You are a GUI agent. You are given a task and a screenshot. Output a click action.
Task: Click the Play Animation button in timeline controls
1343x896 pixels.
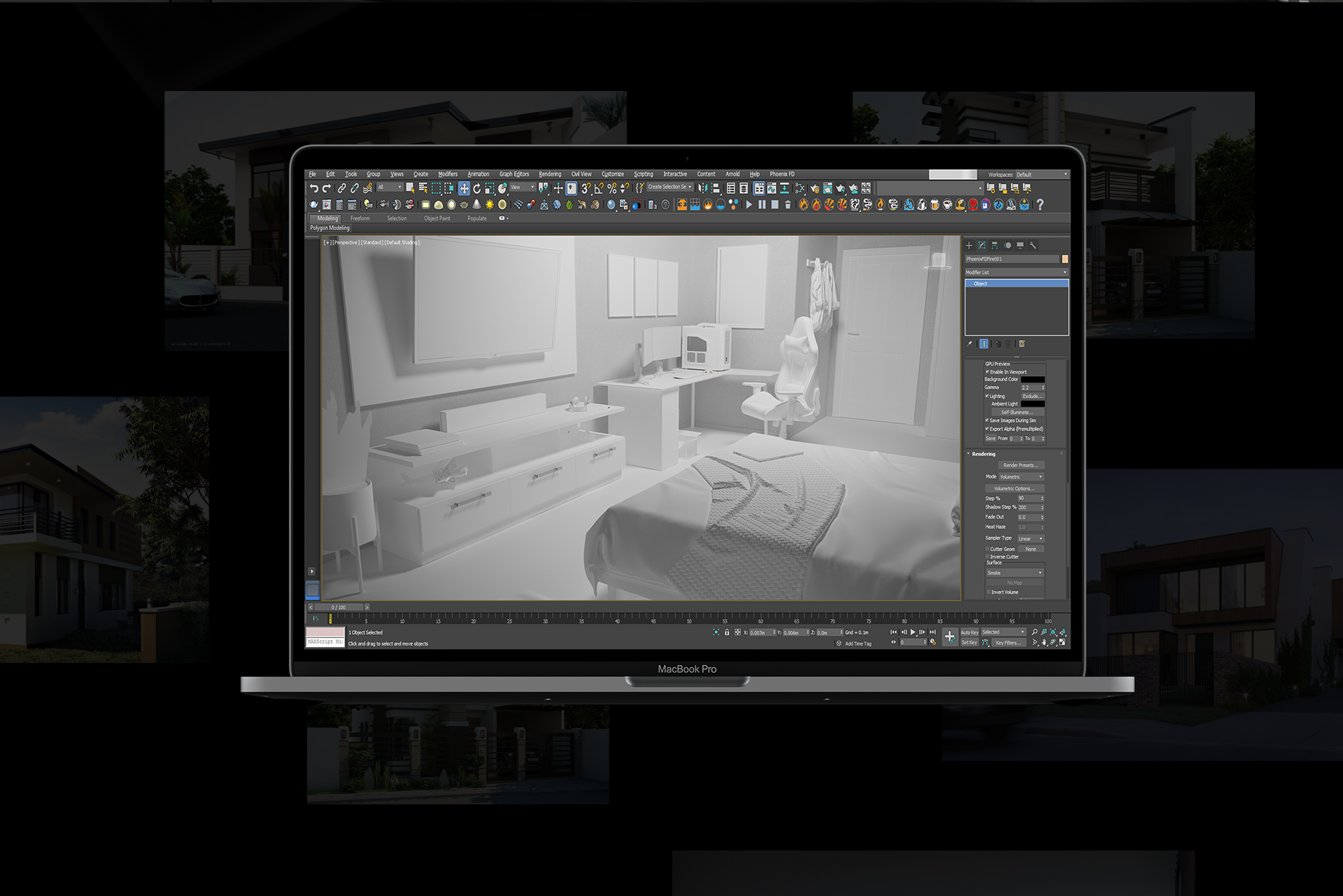913,632
